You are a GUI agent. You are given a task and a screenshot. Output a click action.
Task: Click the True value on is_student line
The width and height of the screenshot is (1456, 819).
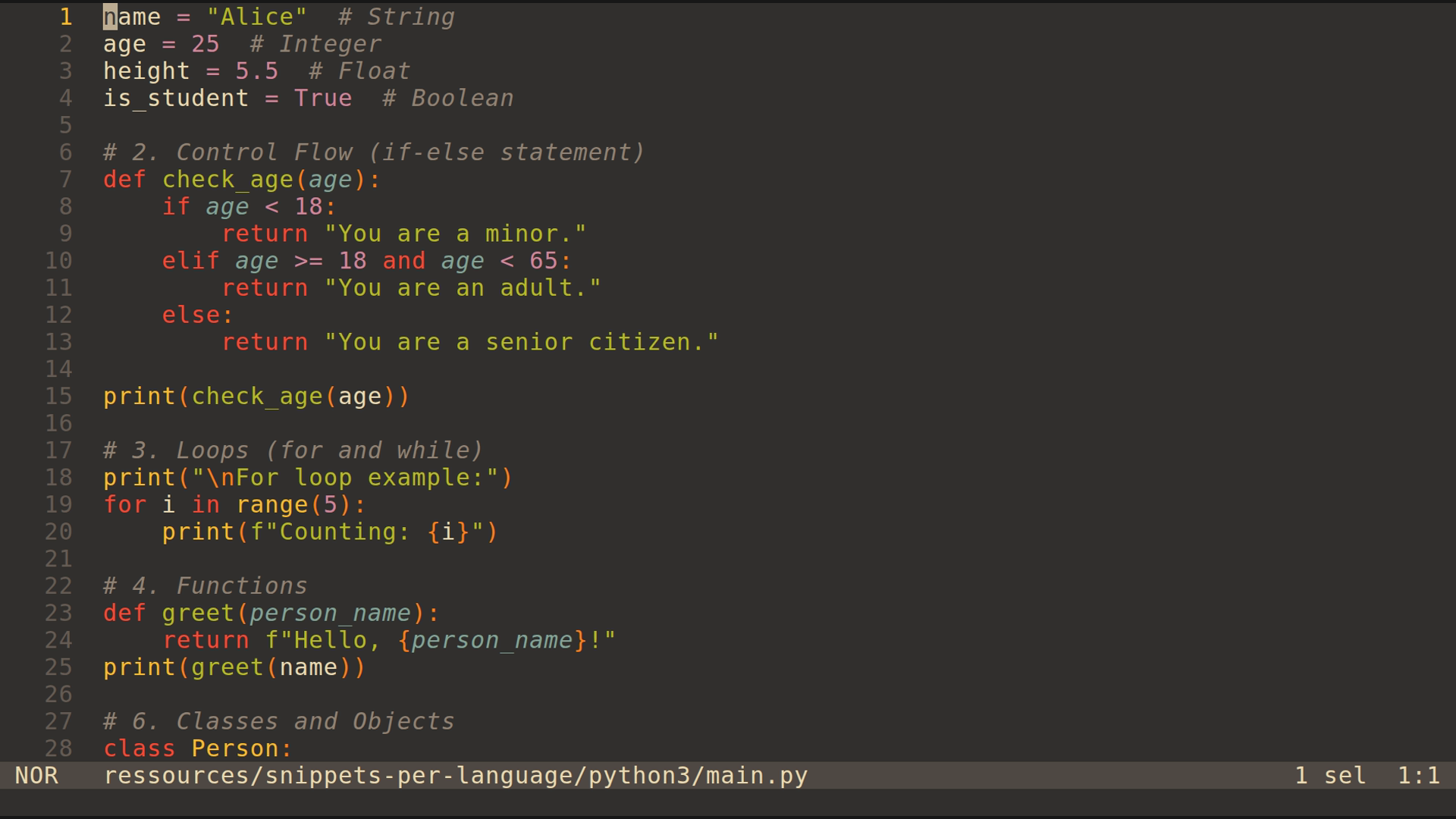coord(324,98)
